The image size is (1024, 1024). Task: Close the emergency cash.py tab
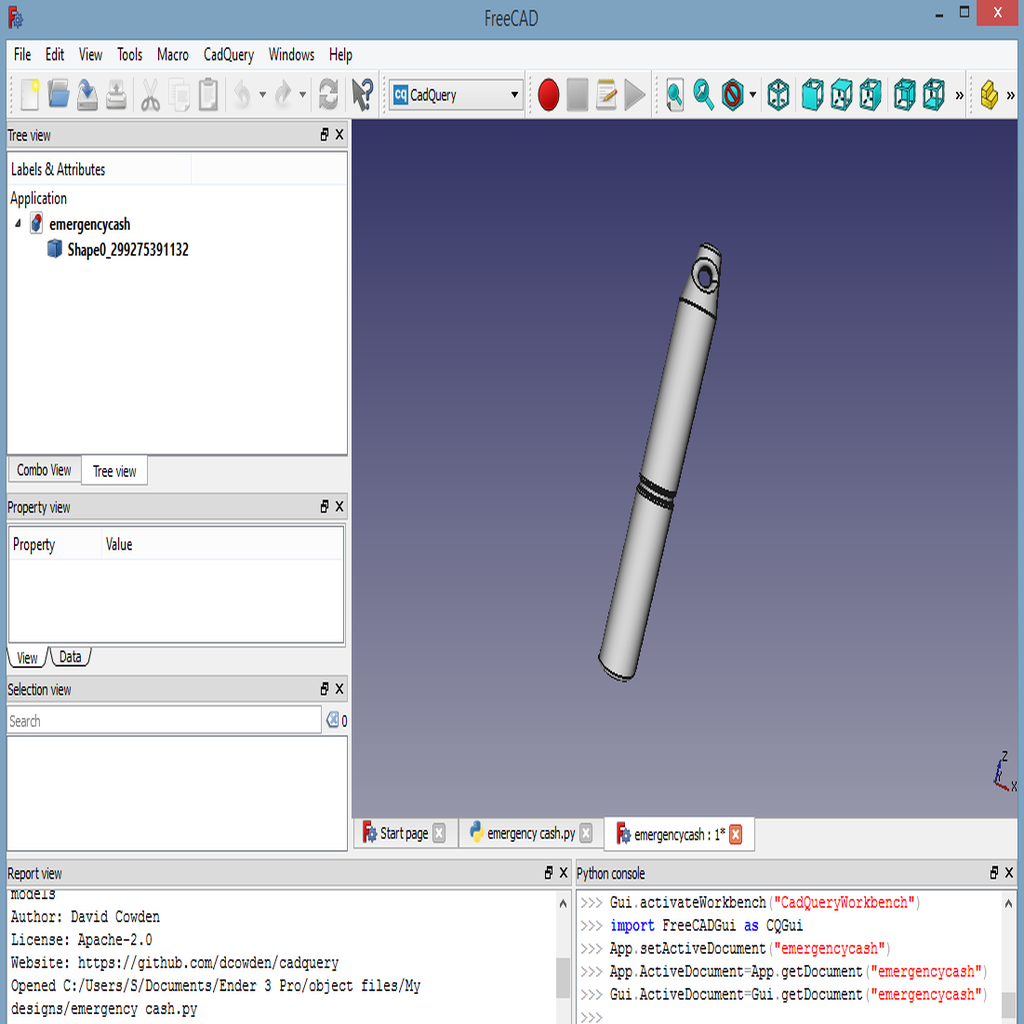586,833
